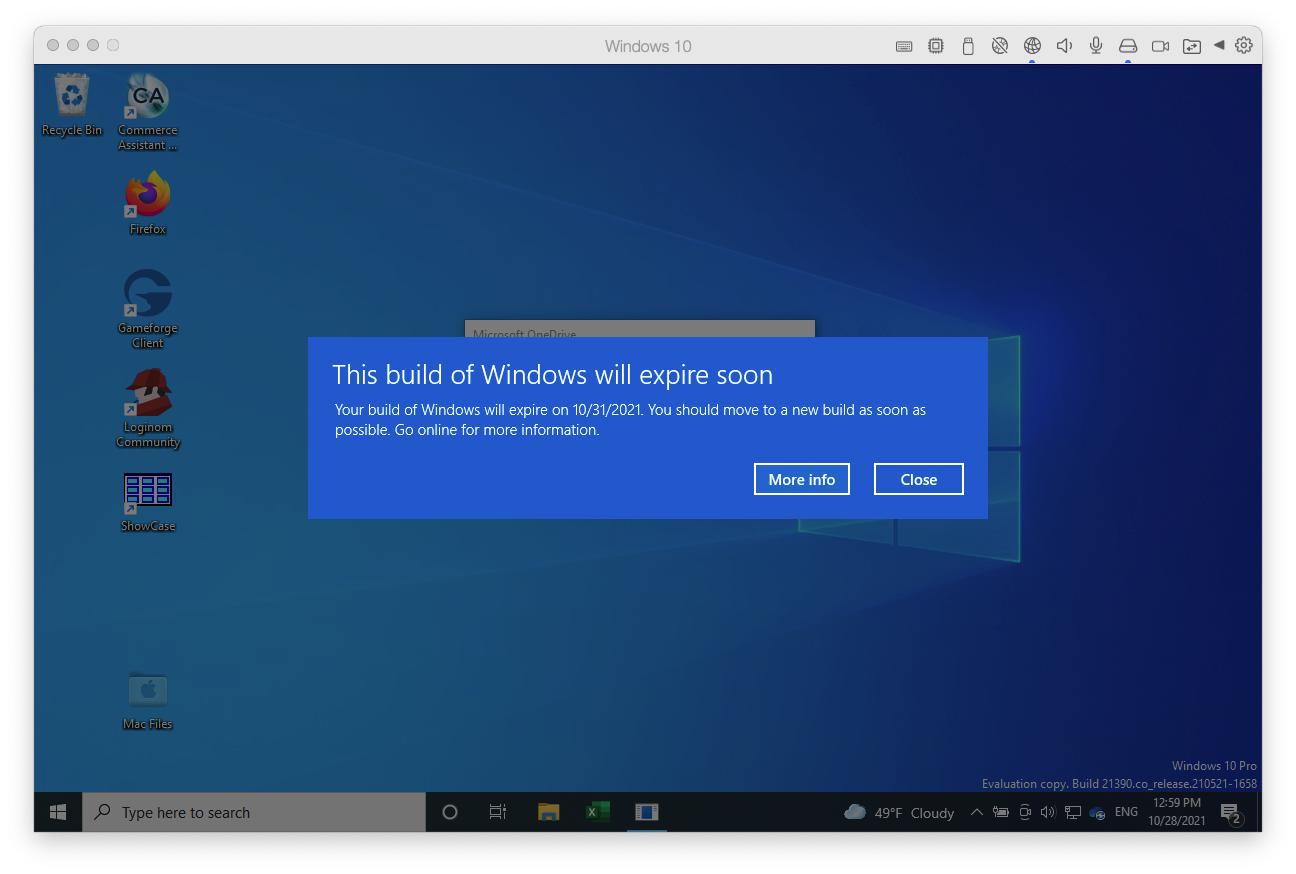Image resolution: width=1296 pixels, height=874 pixels.
Task: Select the Recycle Bin desktop icon
Action: (72, 104)
